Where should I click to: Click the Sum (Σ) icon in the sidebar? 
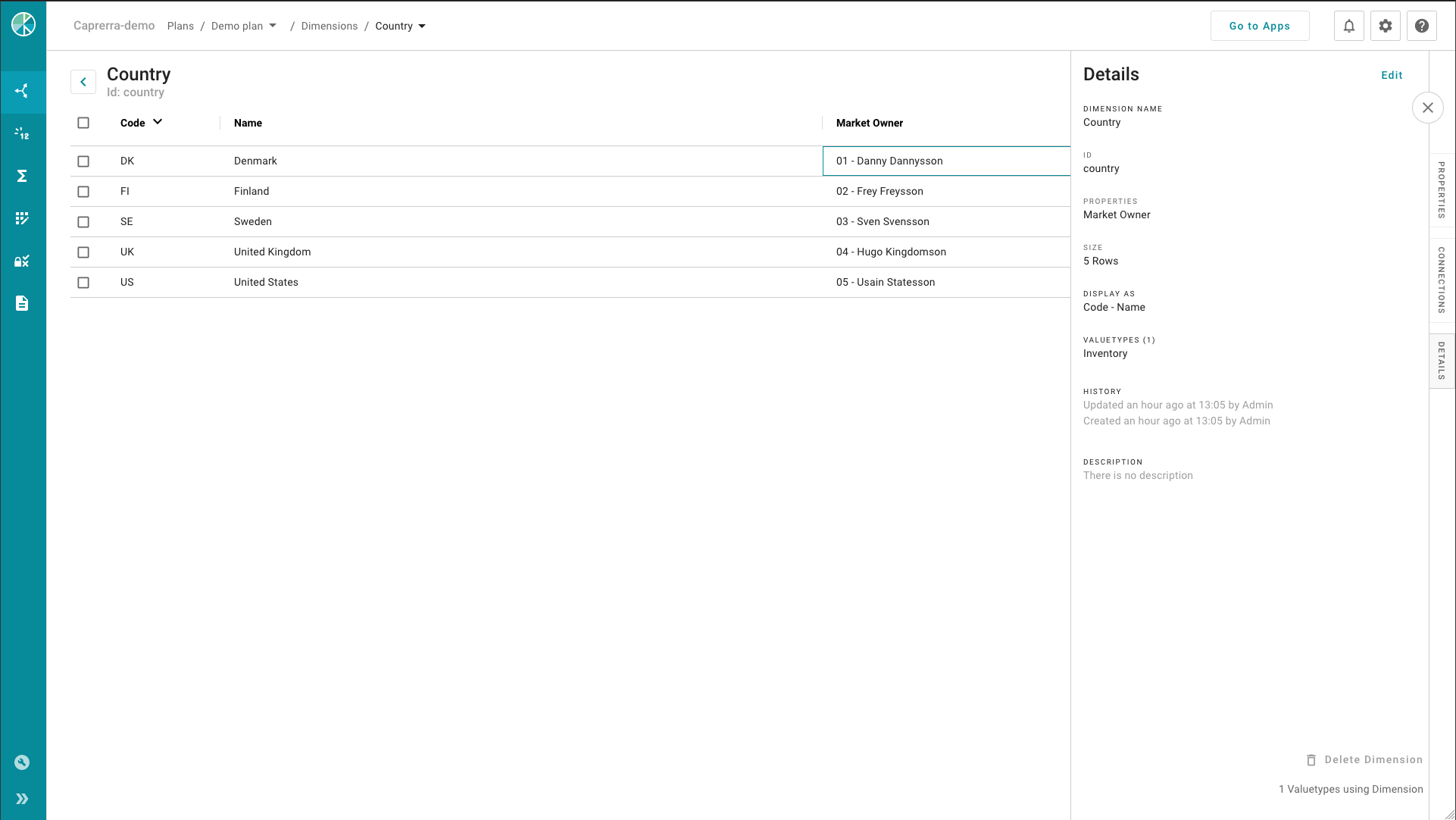23,176
